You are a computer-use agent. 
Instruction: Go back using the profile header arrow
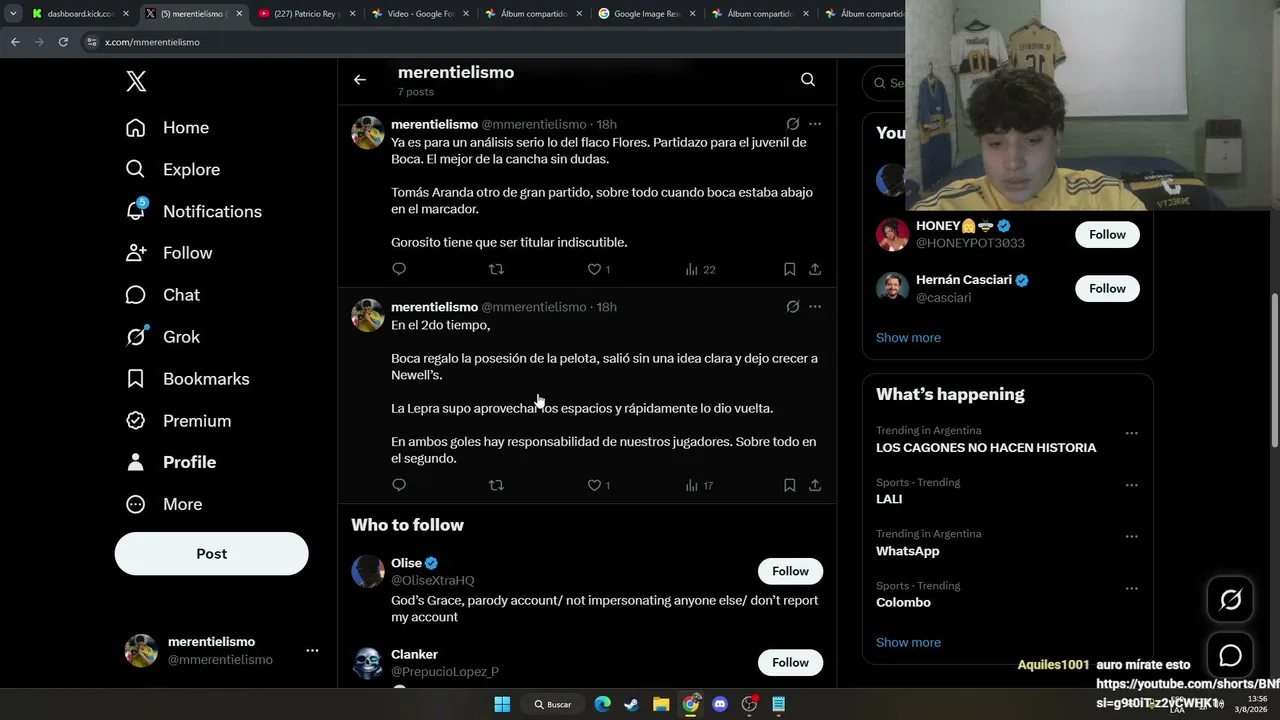360,80
